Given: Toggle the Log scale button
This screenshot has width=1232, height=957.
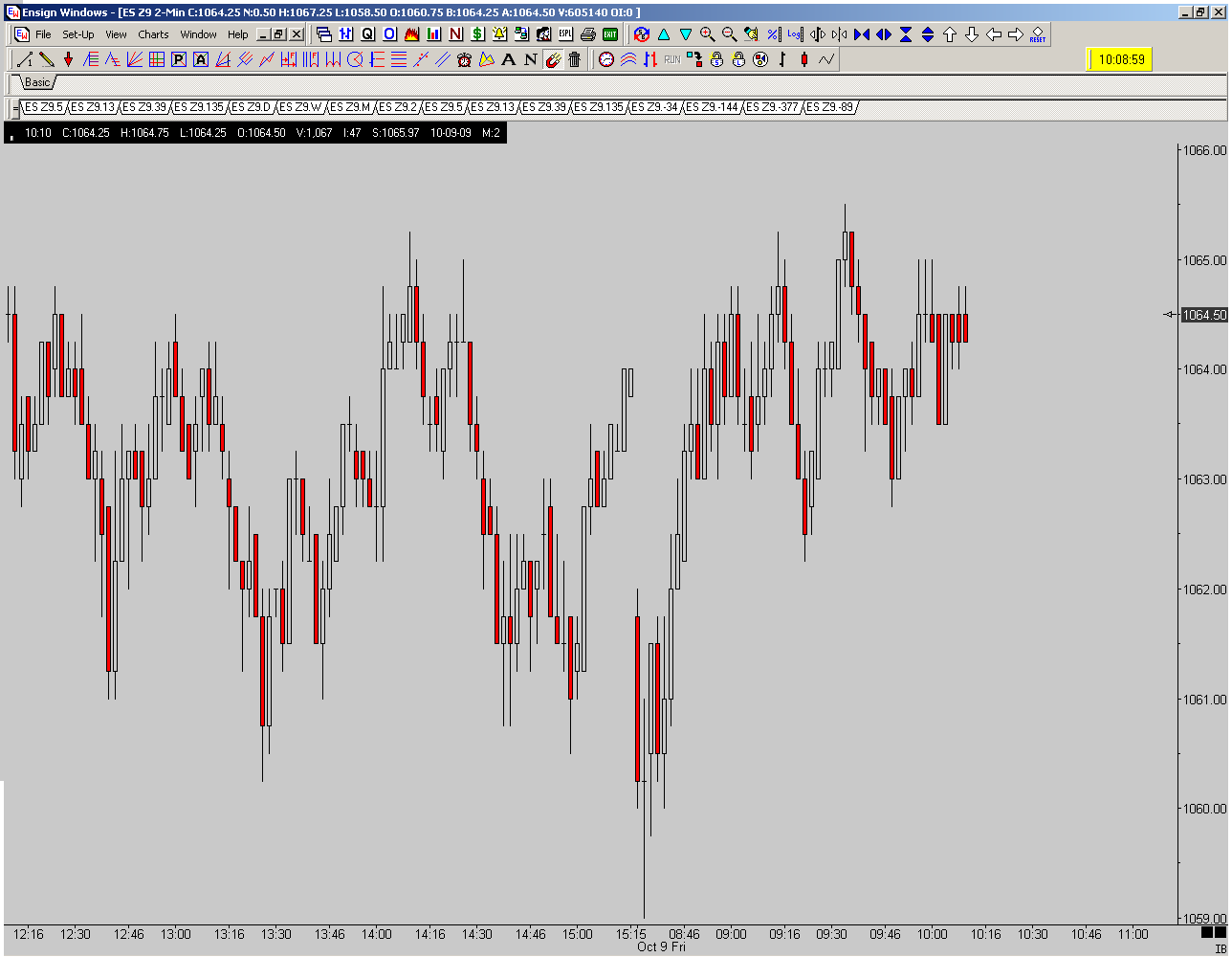Looking at the screenshot, I should pyautogui.click(x=796, y=34).
